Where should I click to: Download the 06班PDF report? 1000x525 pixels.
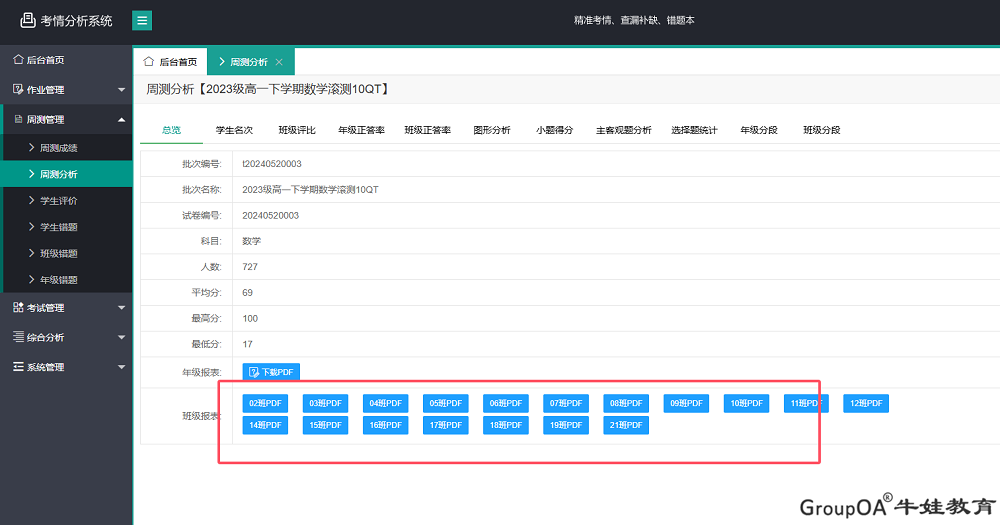[x=506, y=403]
